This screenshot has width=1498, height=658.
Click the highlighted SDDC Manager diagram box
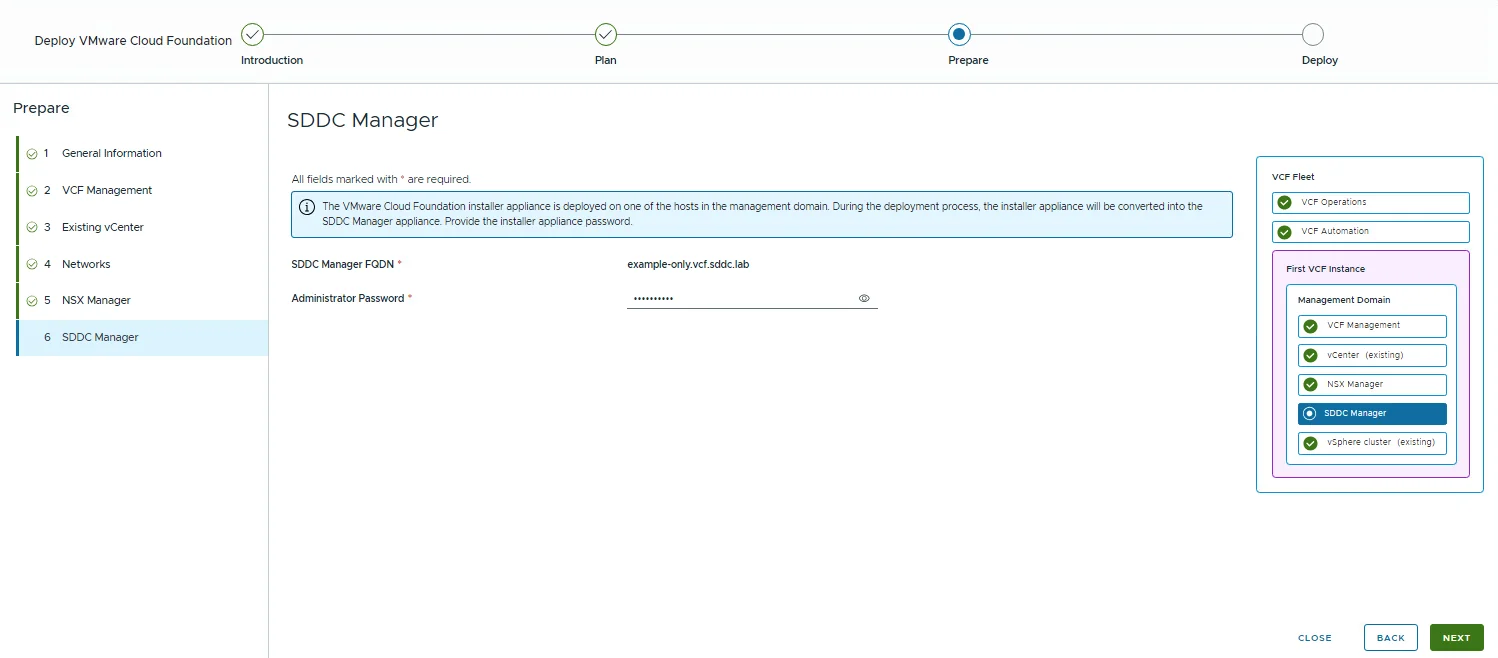(1372, 414)
